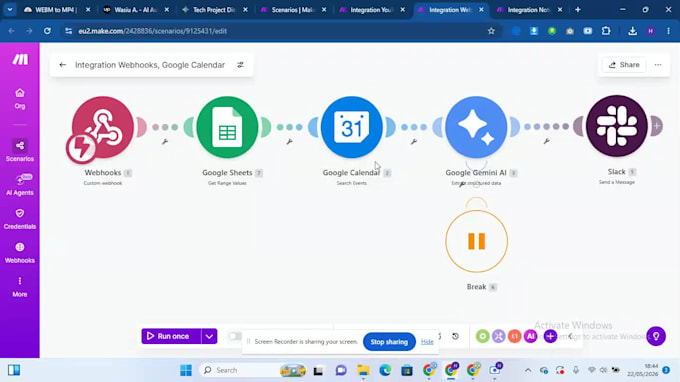Expand the Run once dropdown arrow

tap(209, 336)
